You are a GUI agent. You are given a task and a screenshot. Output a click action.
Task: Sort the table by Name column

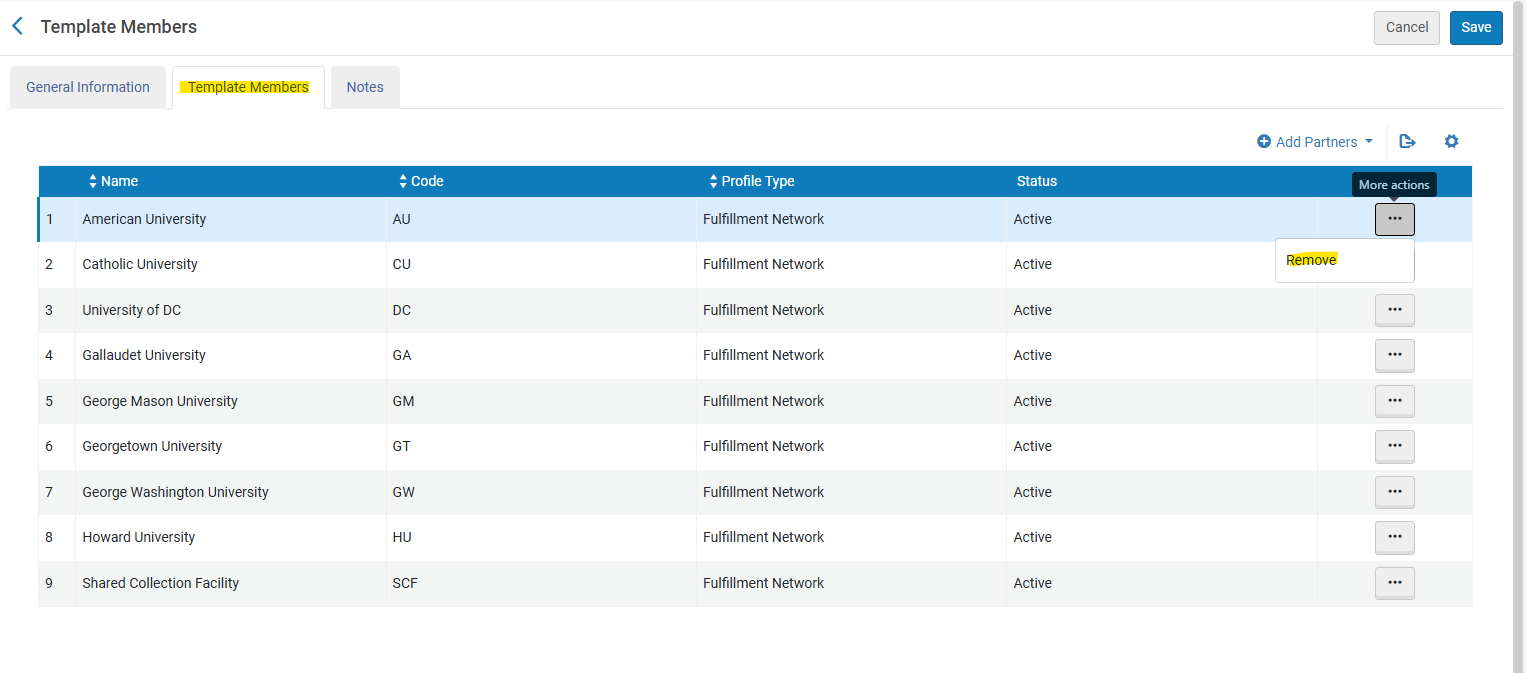113,181
